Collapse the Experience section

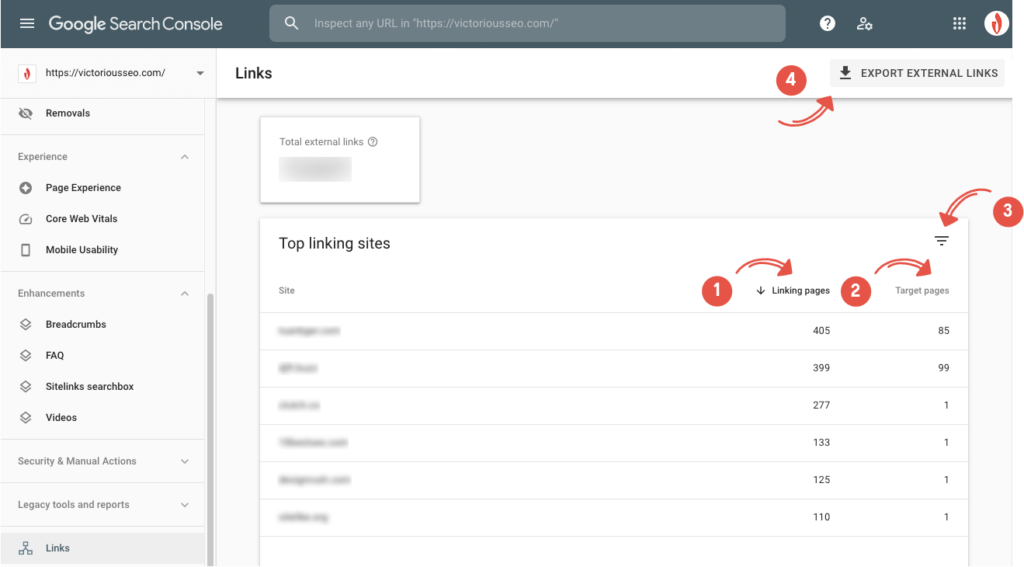click(184, 157)
